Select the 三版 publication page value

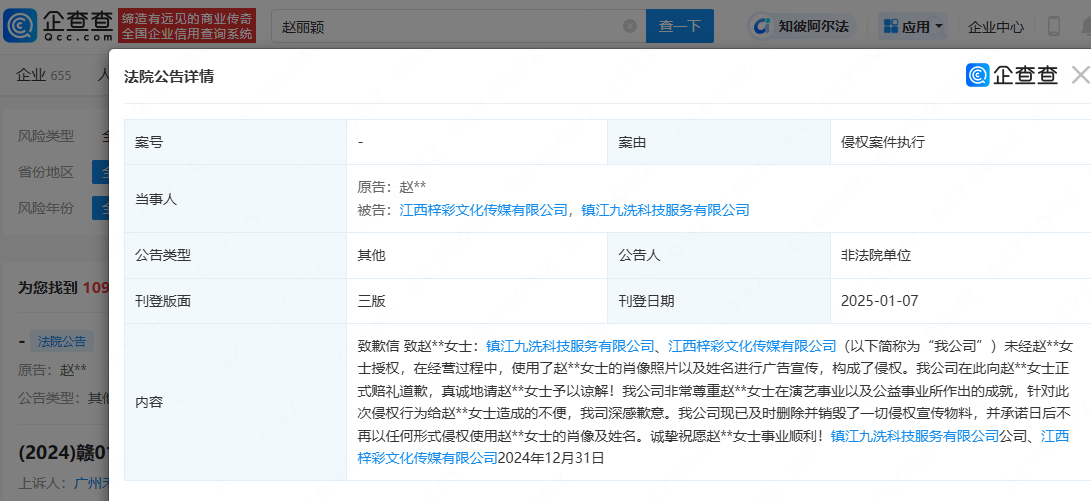point(372,301)
